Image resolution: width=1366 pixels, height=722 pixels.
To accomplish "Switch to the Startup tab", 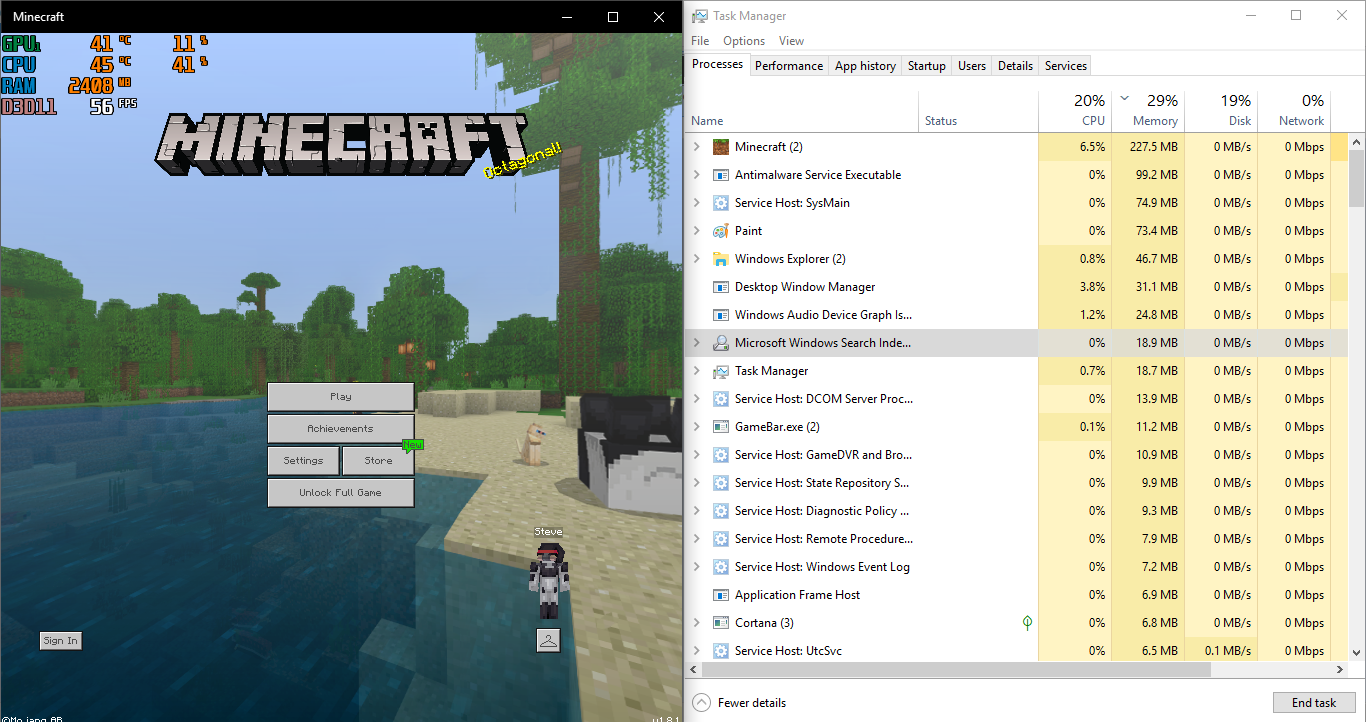I will tap(927, 66).
